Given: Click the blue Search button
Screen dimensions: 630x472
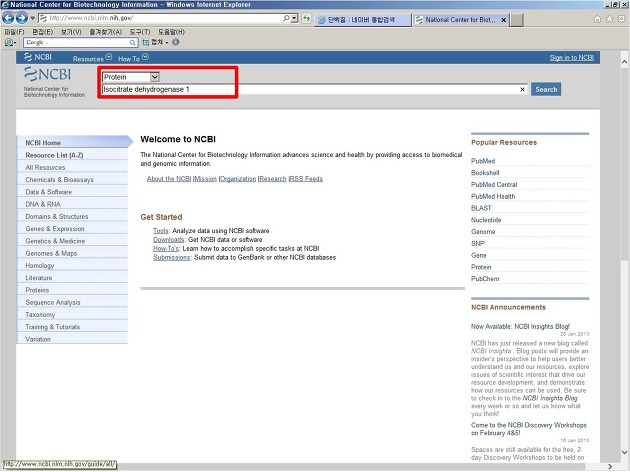Looking at the screenshot, I should click(546, 89).
